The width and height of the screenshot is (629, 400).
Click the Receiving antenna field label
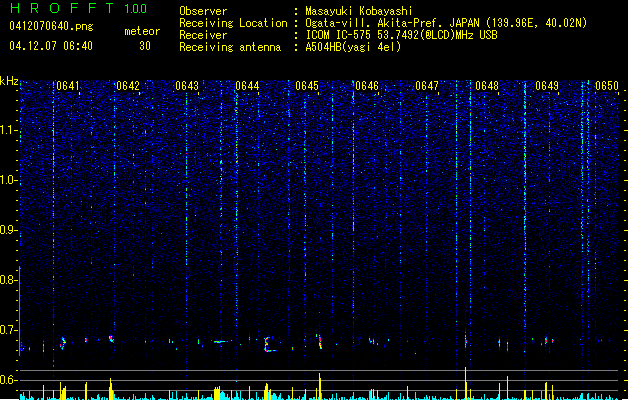pos(230,47)
